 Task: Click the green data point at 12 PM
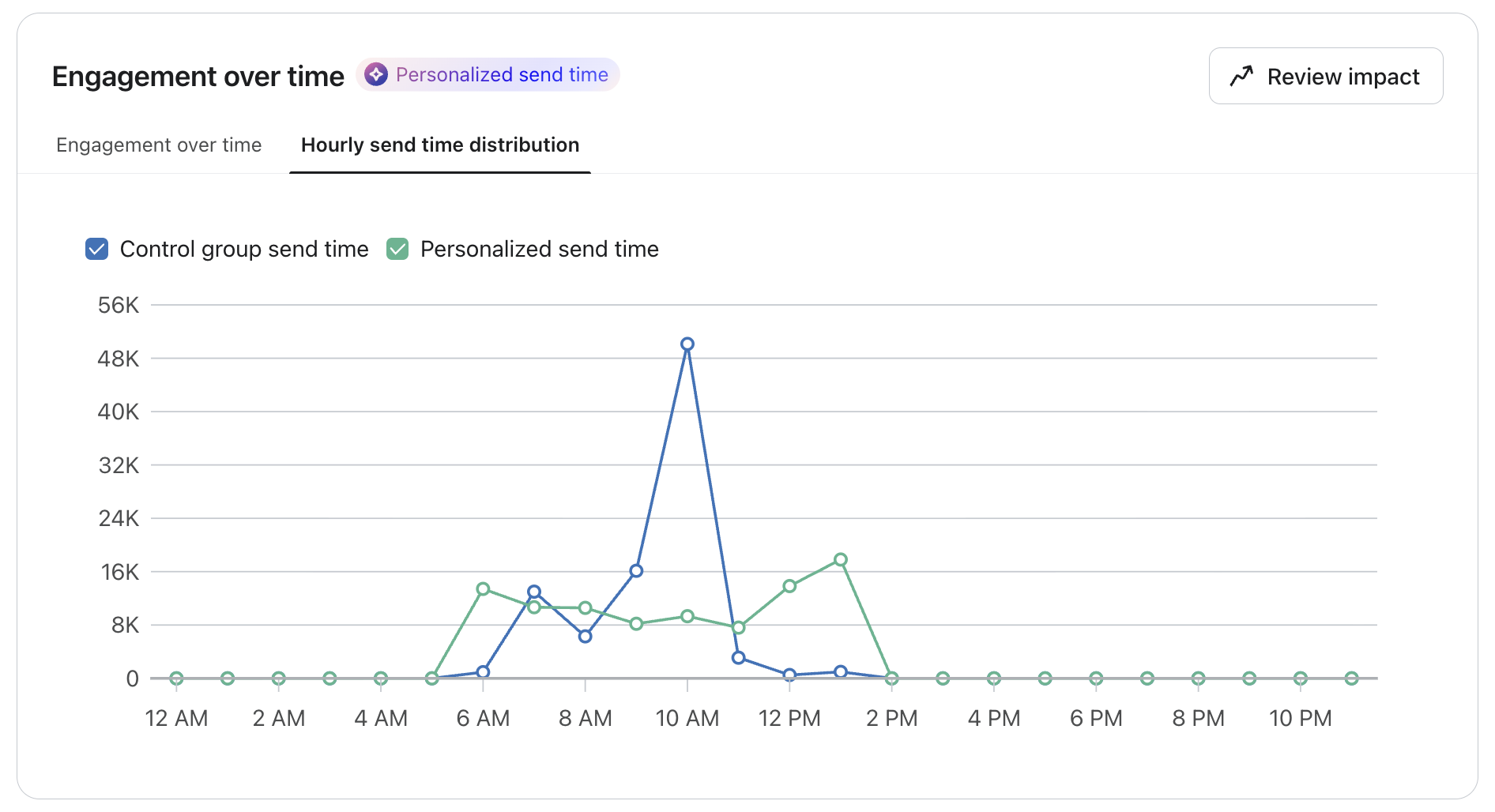pyautogui.click(x=789, y=586)
